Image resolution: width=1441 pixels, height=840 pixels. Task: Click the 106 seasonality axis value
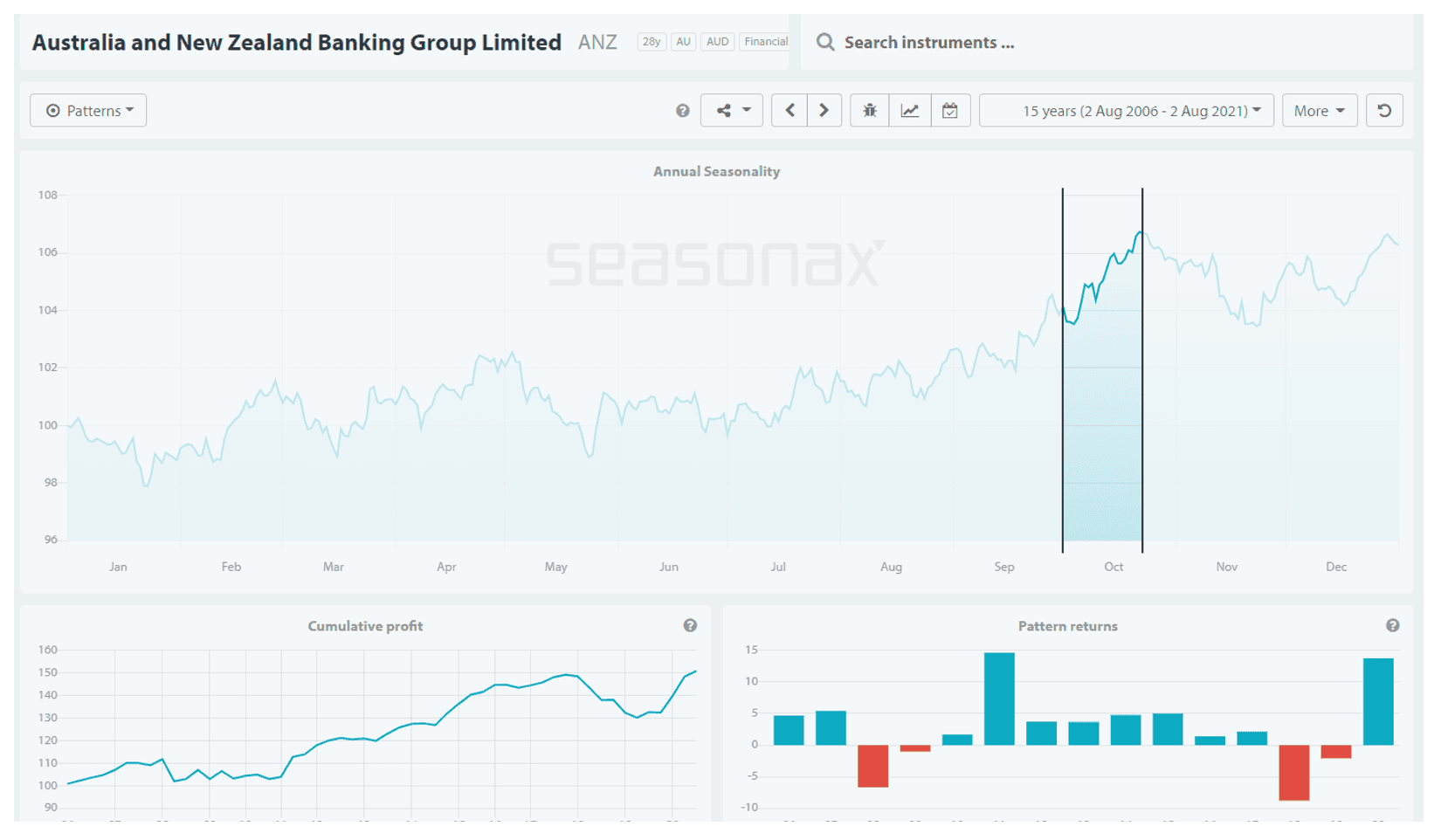[48, 252]
